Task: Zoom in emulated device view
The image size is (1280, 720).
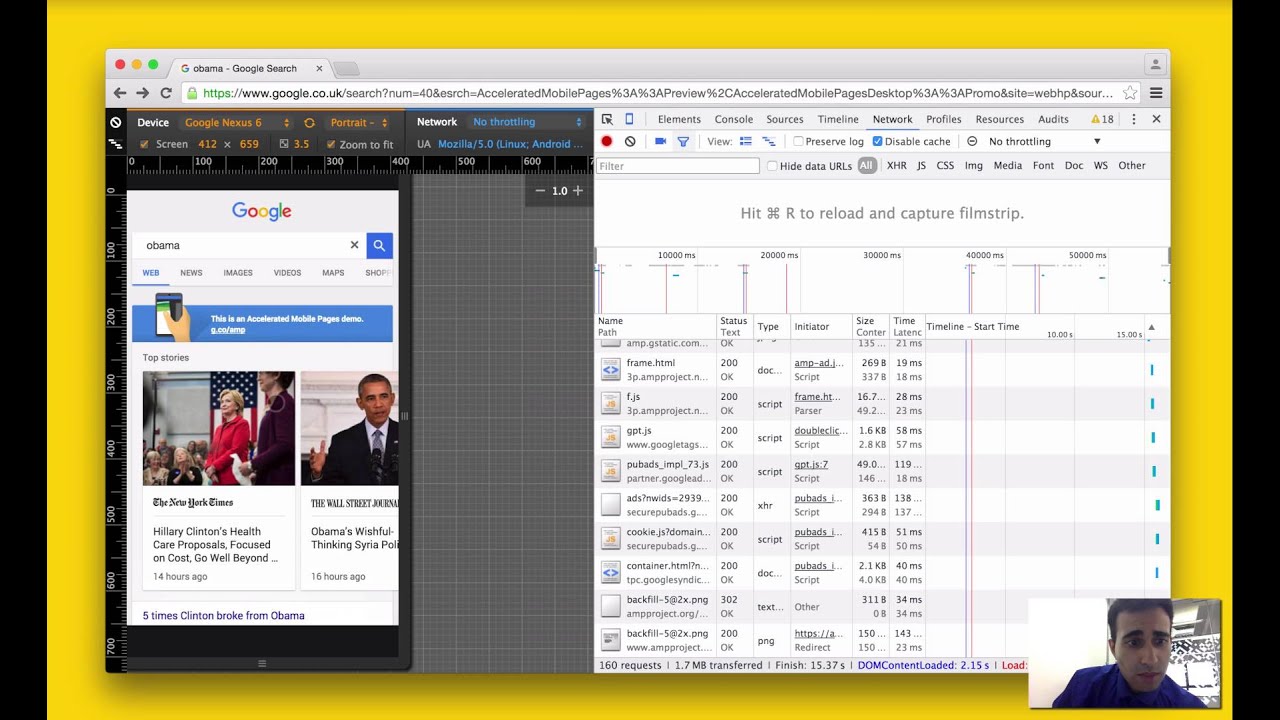Action: click(x=577, y=190)
